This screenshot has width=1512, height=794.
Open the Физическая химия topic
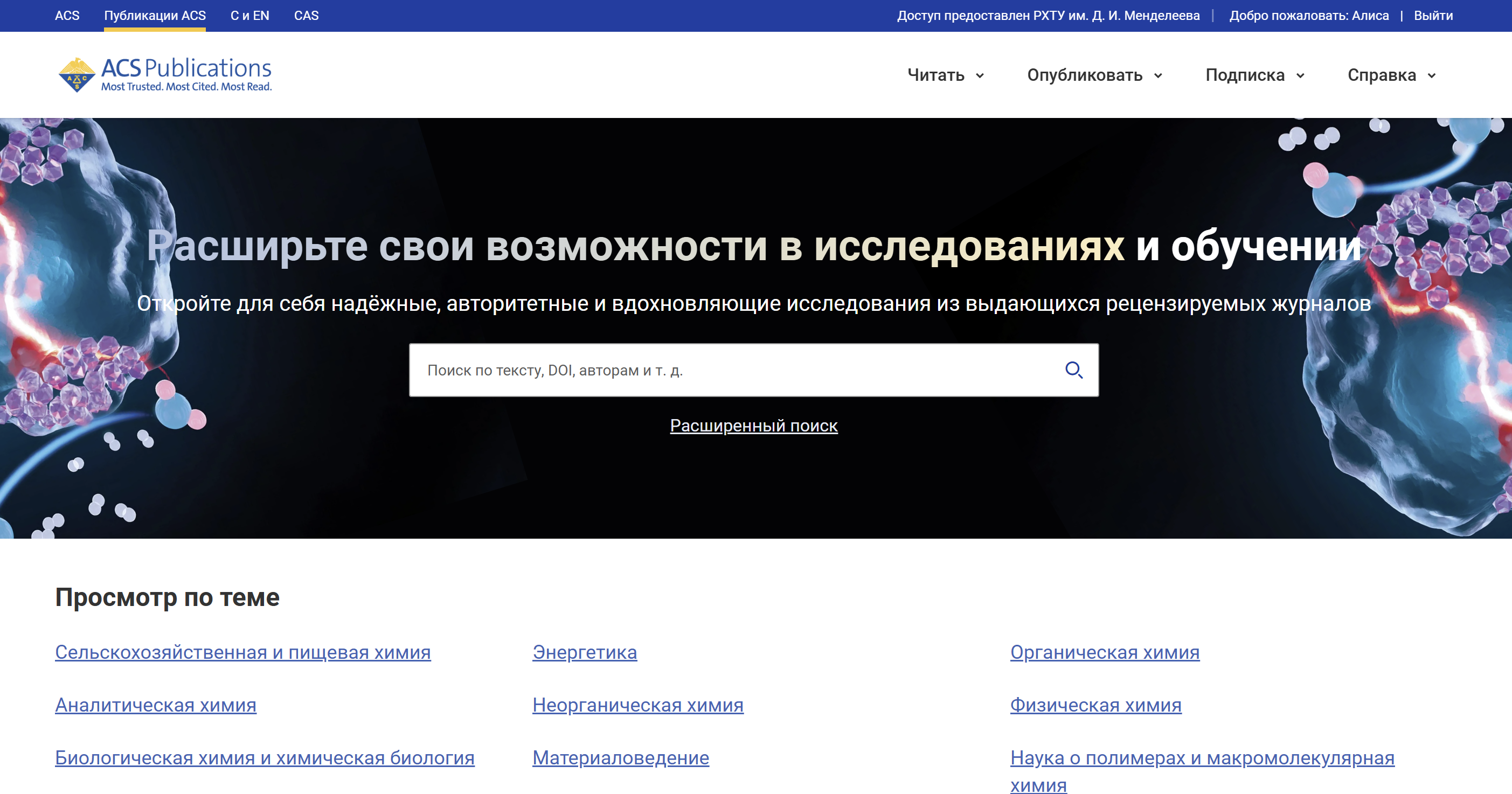click(1095, 705)
